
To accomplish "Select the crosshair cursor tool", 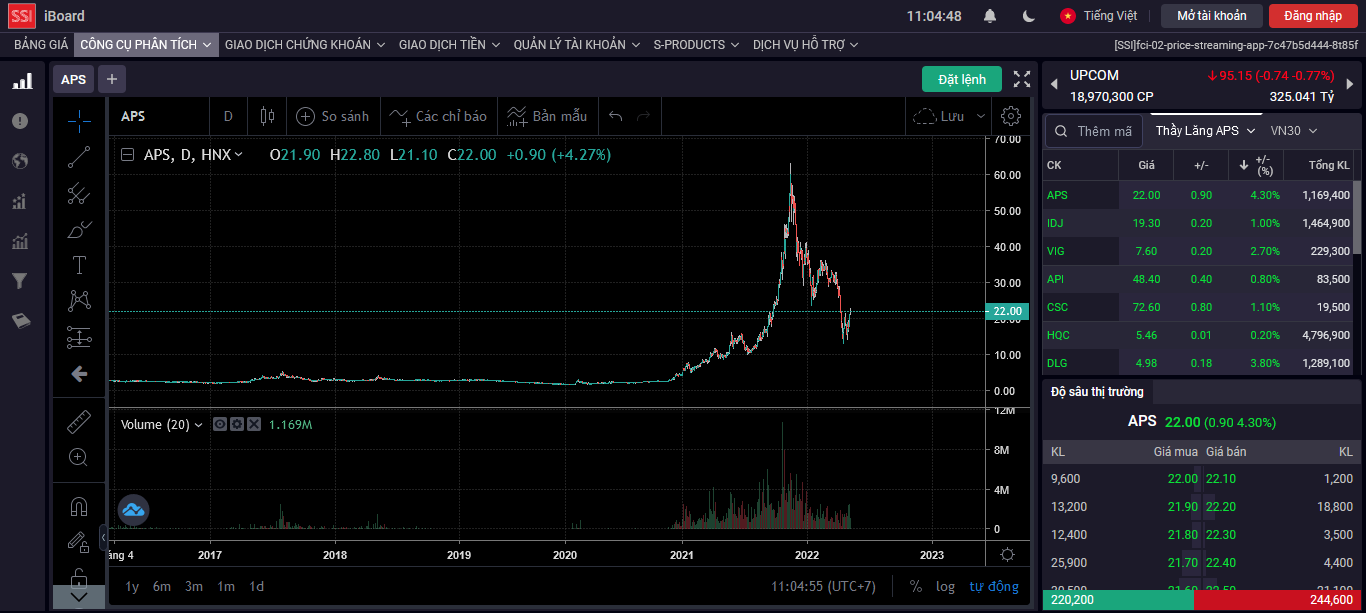I will point(79,121).
